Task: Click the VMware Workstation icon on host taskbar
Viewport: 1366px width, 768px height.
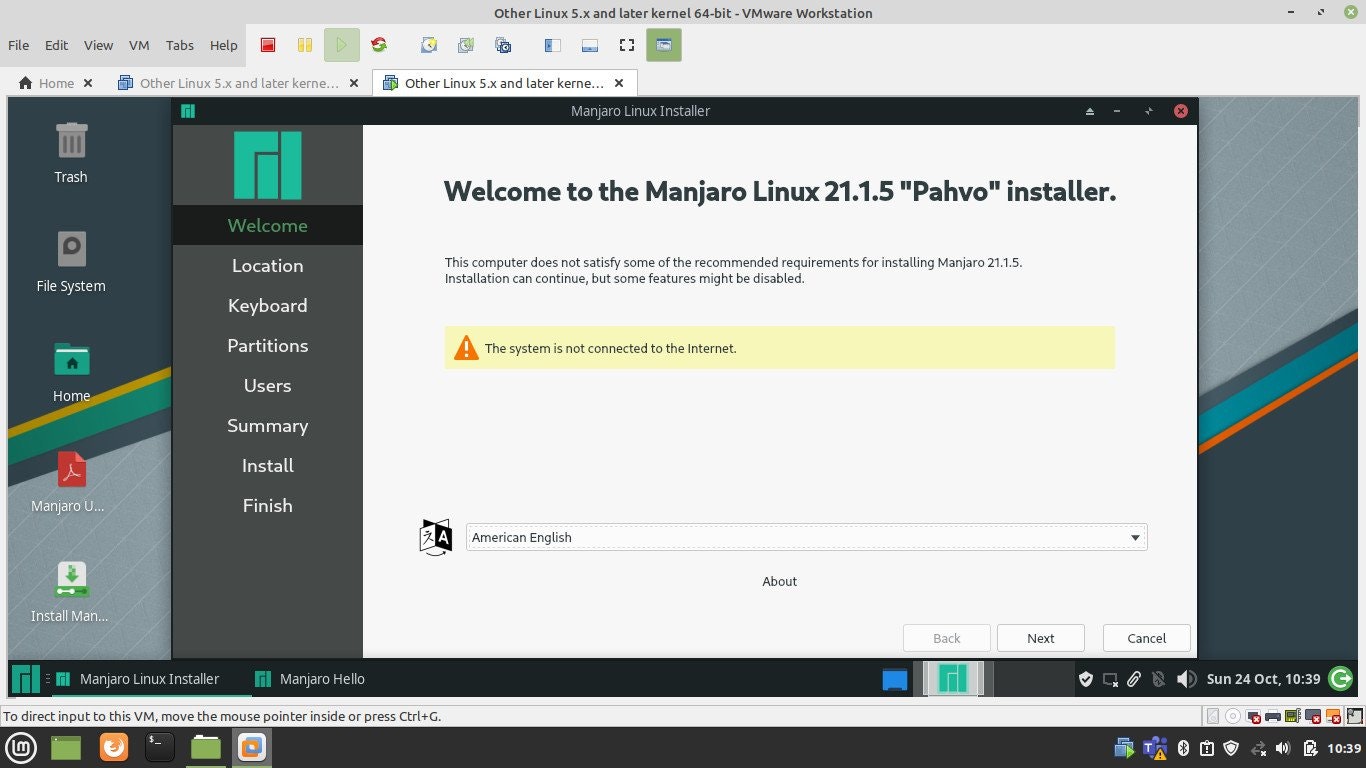Action: click(252, 747)
